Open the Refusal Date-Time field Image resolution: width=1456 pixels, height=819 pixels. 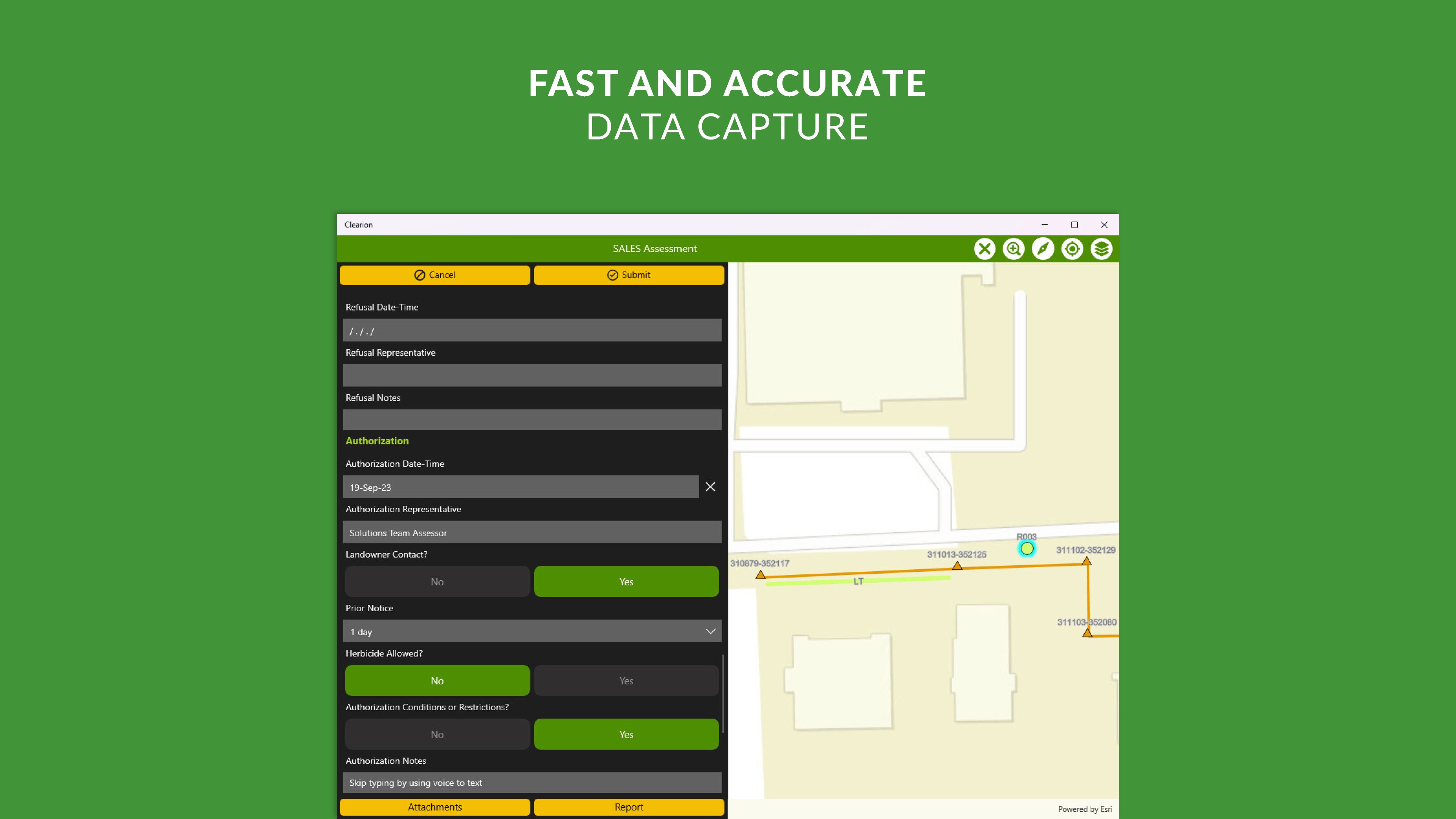[x=532, y=331]
